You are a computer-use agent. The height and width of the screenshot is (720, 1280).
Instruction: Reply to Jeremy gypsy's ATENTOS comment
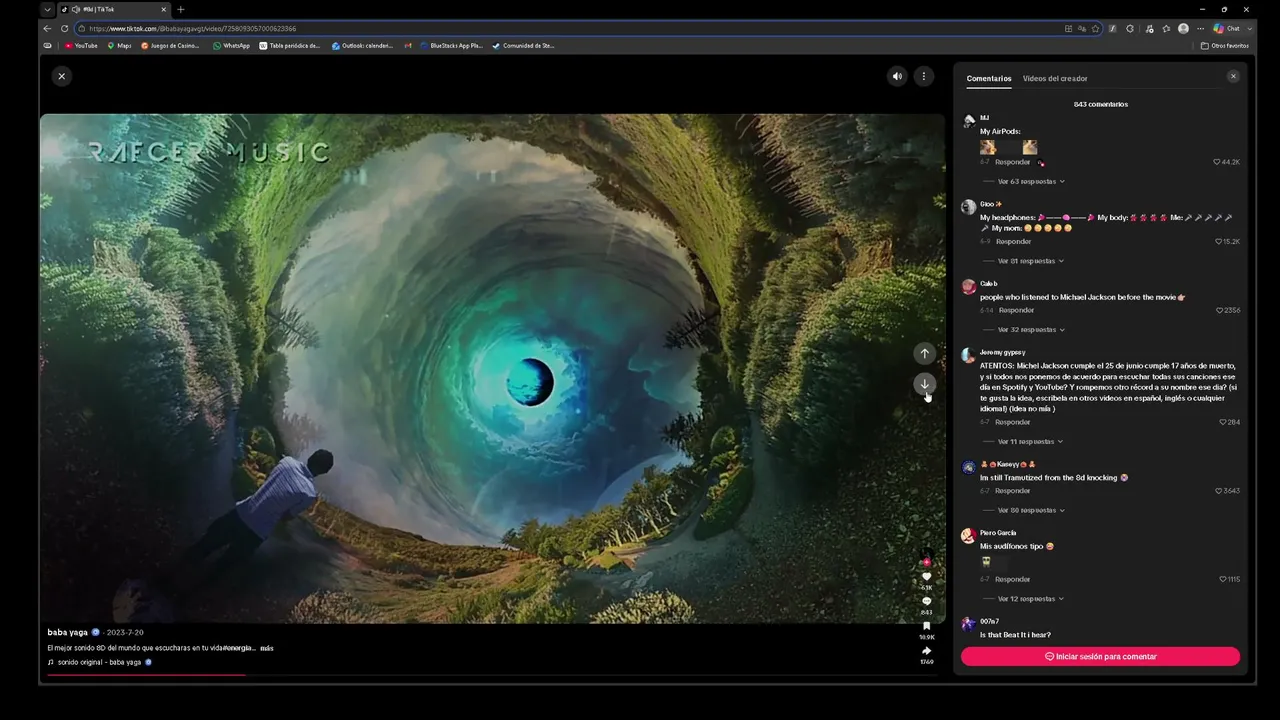[1012, 422]
